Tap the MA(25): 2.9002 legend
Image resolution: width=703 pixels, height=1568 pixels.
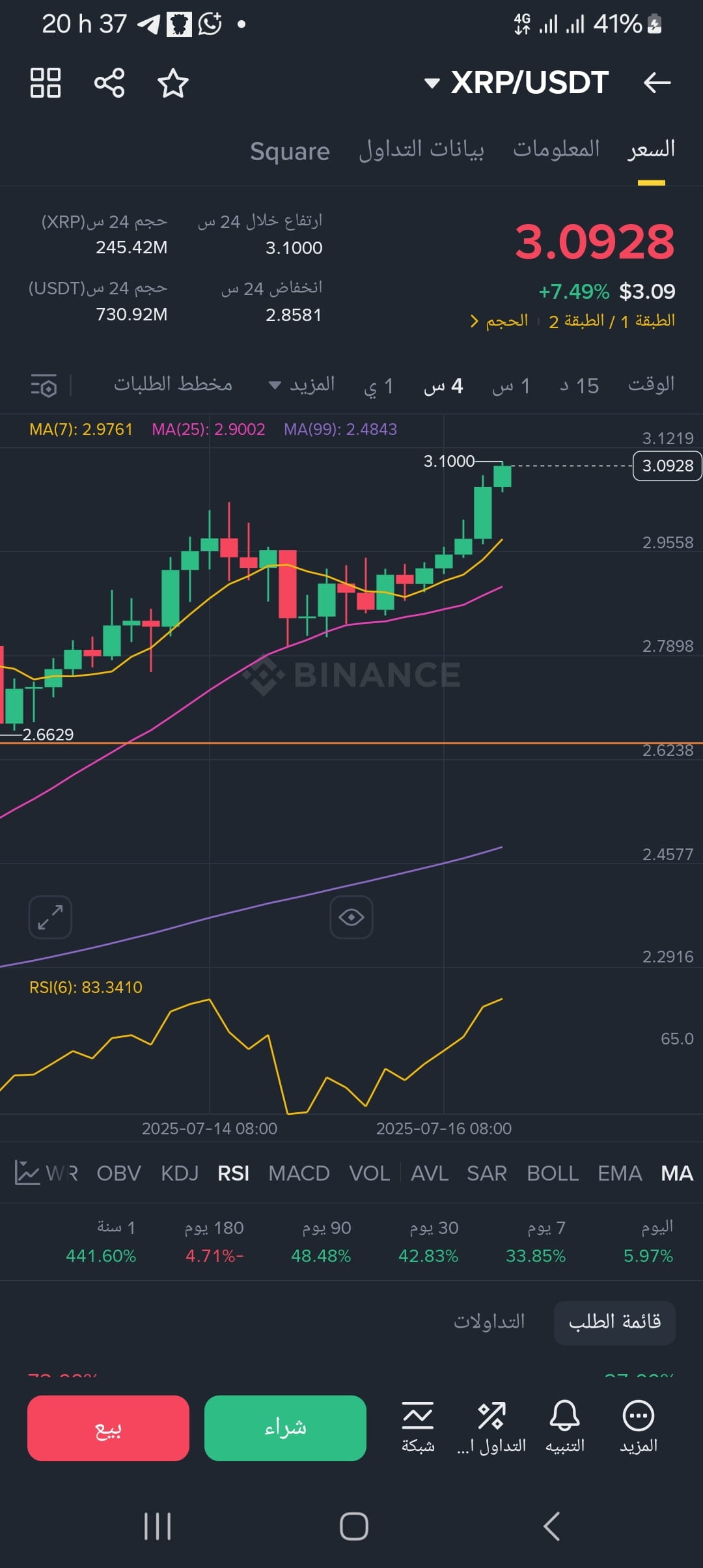click(x=208, y=430)
